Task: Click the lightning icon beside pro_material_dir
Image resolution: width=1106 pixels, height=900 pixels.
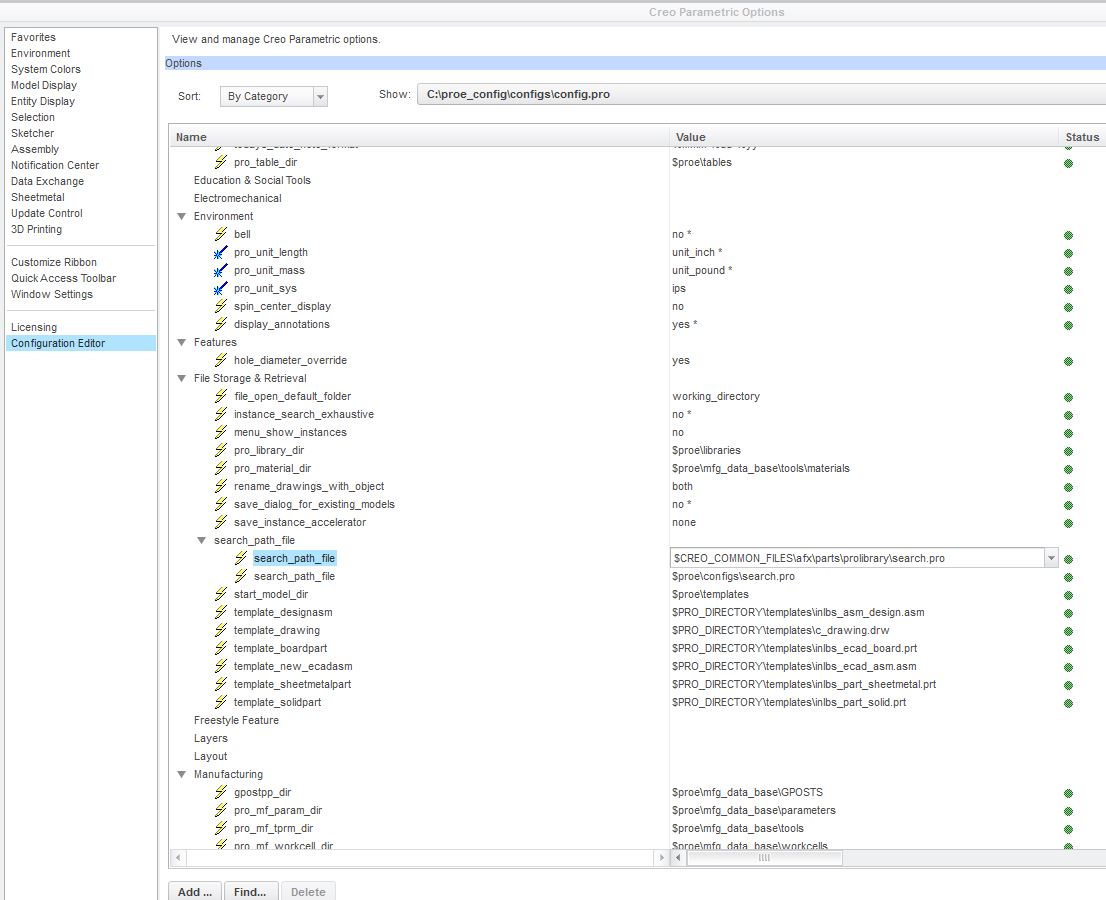Action: pos(221,468)
